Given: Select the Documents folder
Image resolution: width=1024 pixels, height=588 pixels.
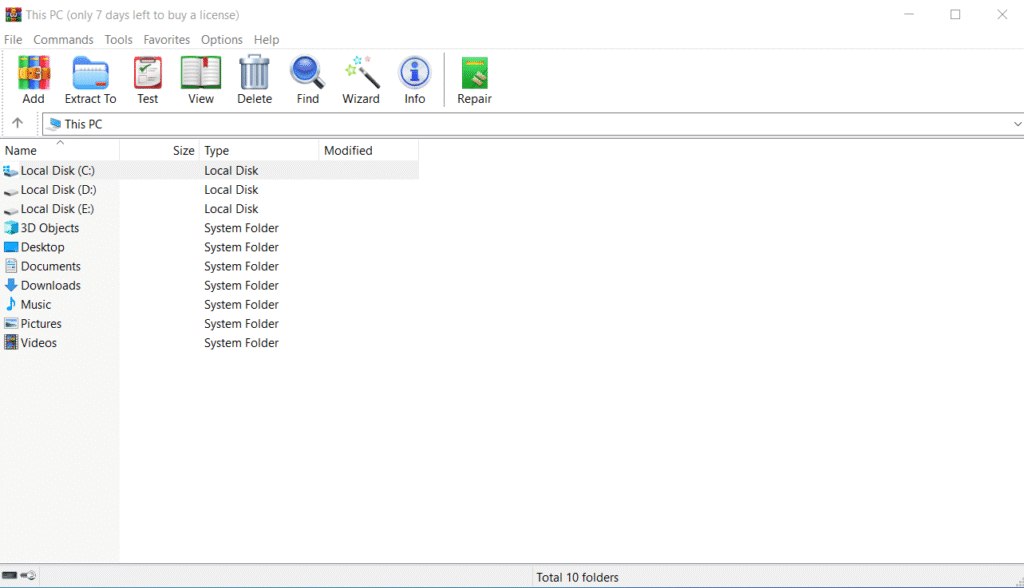Looking at the screenshot, I should [x=49, y=266].
